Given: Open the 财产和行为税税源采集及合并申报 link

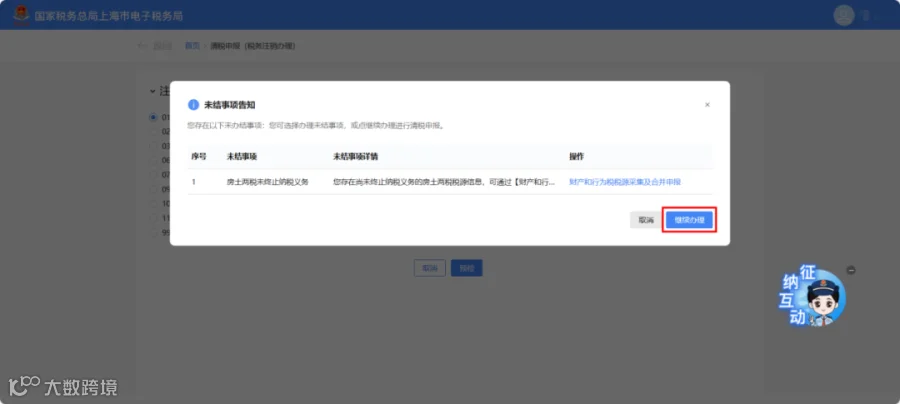Looking at the screenshot, I should pyautogui.click(x=624, y=182).
